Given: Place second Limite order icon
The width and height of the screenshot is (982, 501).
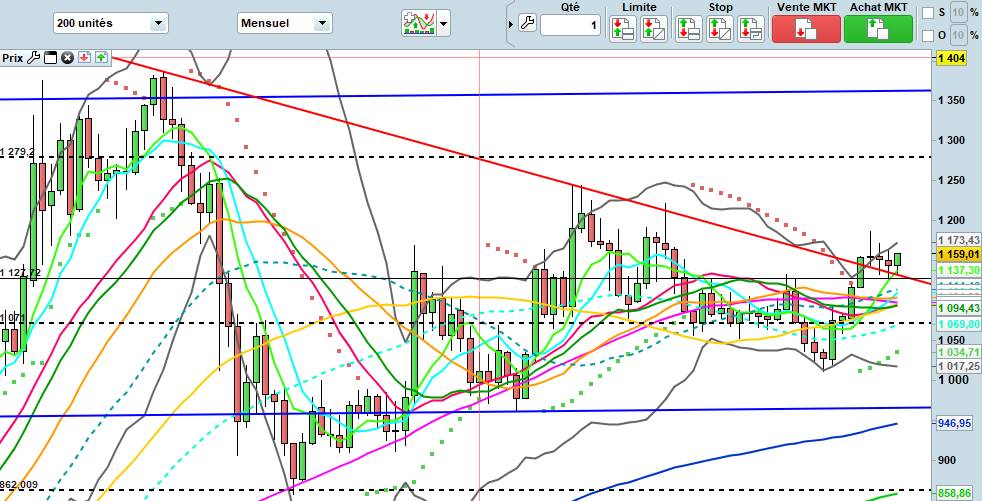Looking at the screenshot, I should coord(654,29).
